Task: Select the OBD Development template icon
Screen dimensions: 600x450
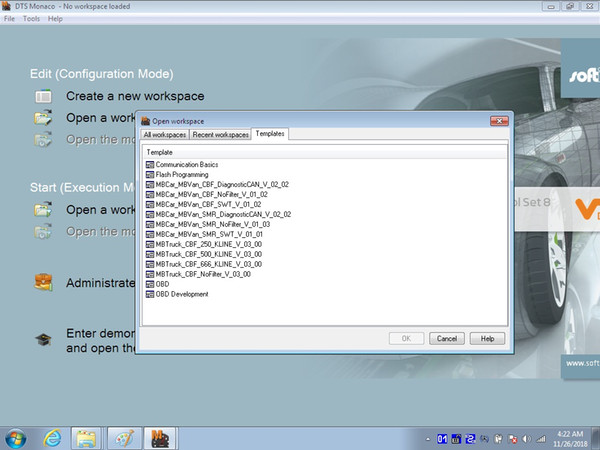Action: [150, 294]
